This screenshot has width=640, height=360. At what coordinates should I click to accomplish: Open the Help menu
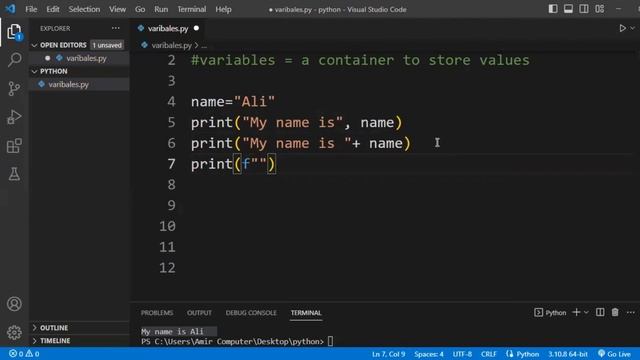(x=223, y=9)
